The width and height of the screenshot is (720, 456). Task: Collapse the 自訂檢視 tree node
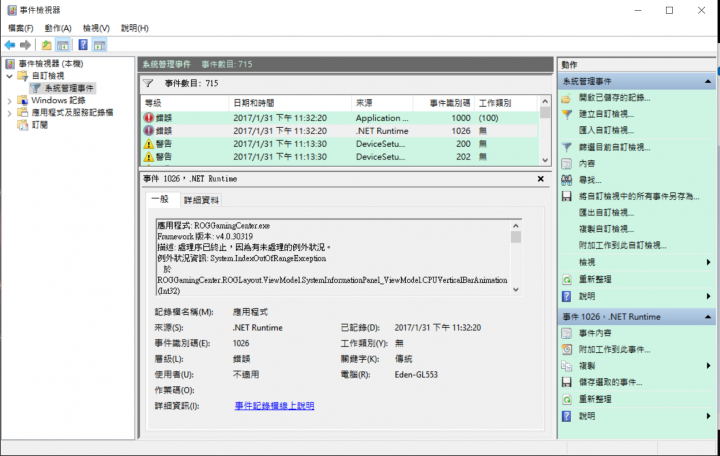point(9,76)
